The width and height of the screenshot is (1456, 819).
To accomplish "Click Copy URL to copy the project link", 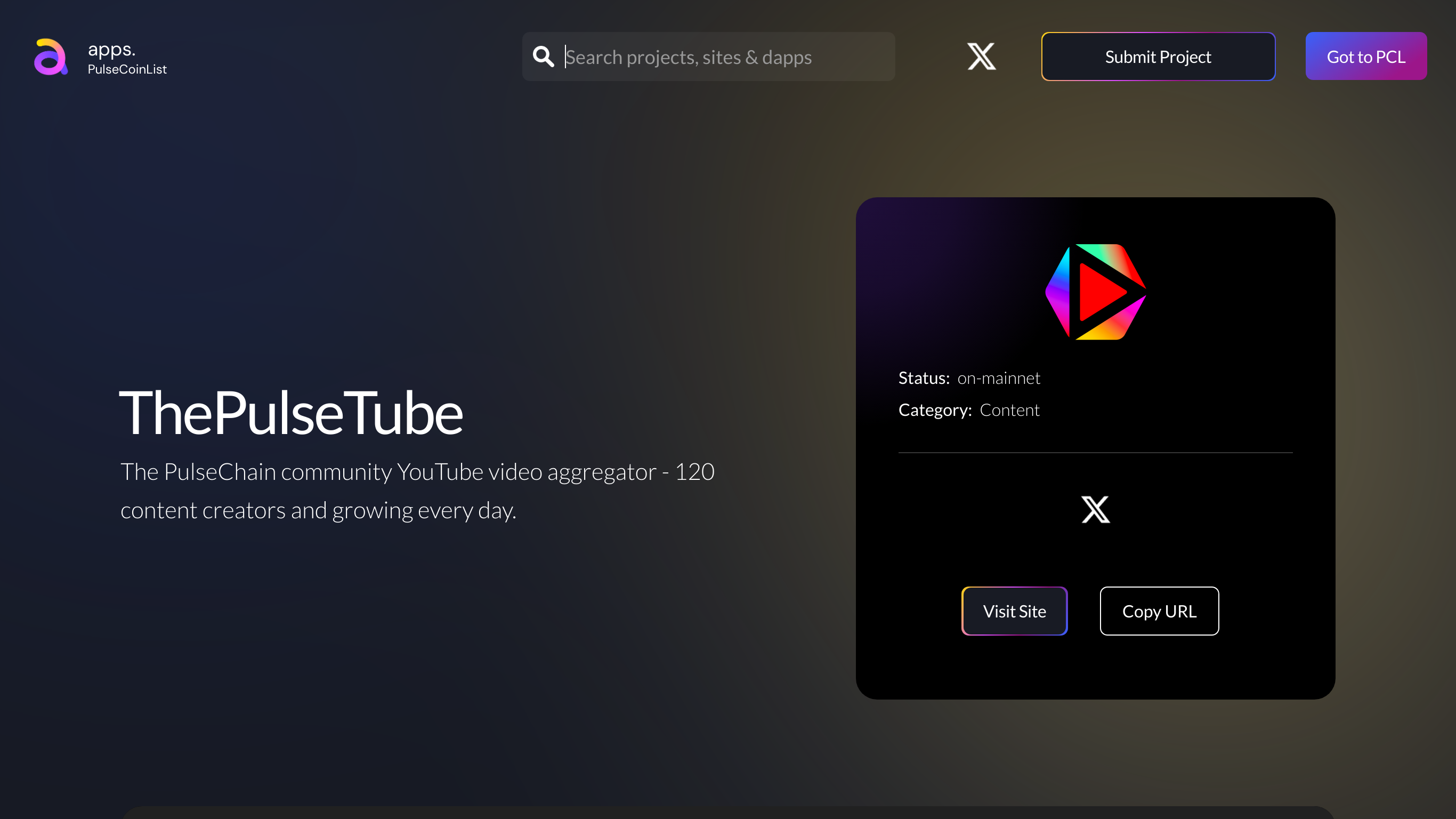I will [1159, 611].
